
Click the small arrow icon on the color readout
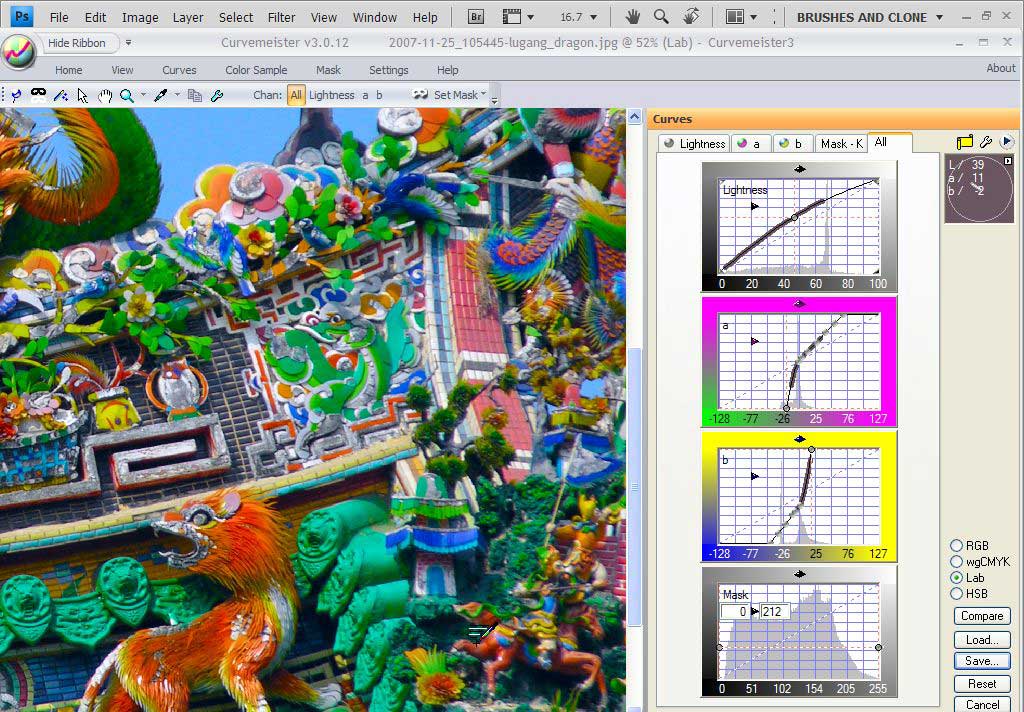coord(1008,161)
